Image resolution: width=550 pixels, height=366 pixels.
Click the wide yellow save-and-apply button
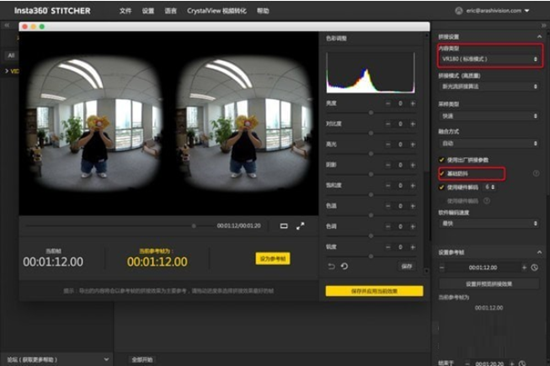(x=374, y=291)
